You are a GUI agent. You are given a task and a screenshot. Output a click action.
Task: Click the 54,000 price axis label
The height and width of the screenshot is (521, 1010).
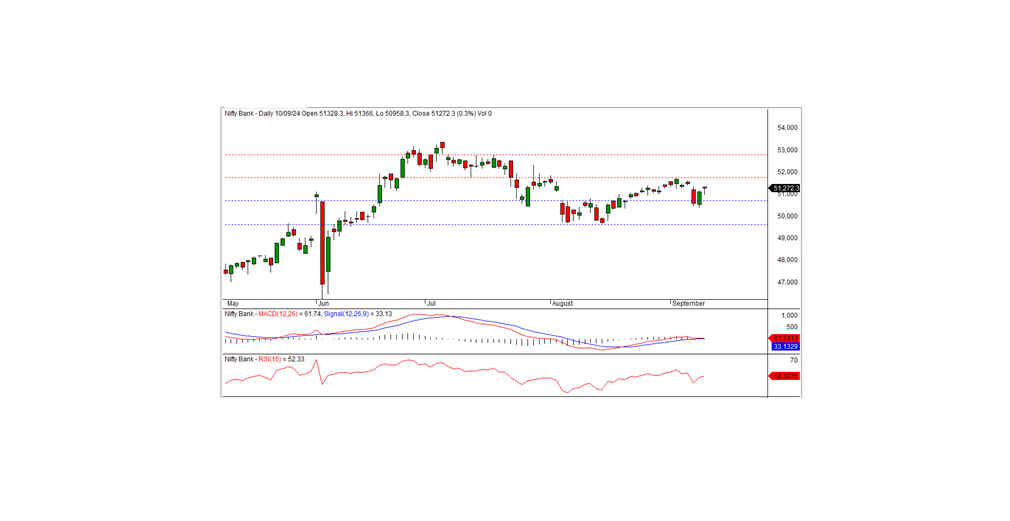click(787, 128)
